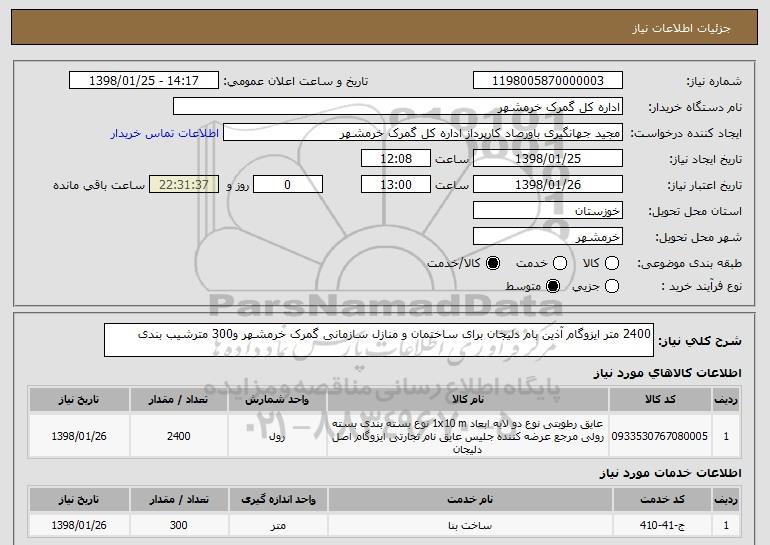Screen dimensions: 770x545
Task: Select the خدمت radio button
Action: [x=560, y=264]
